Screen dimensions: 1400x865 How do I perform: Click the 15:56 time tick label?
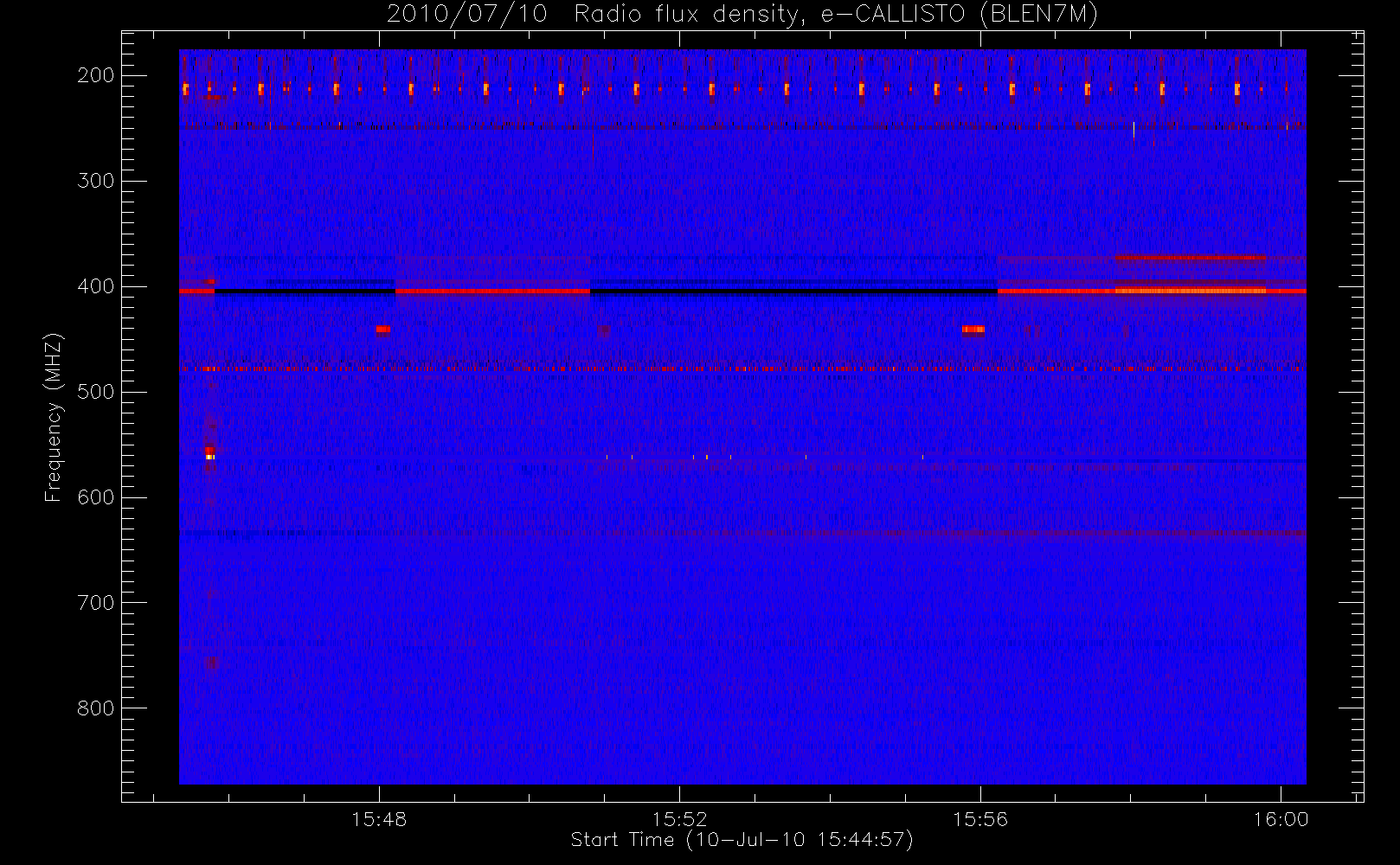coord(980,819)
